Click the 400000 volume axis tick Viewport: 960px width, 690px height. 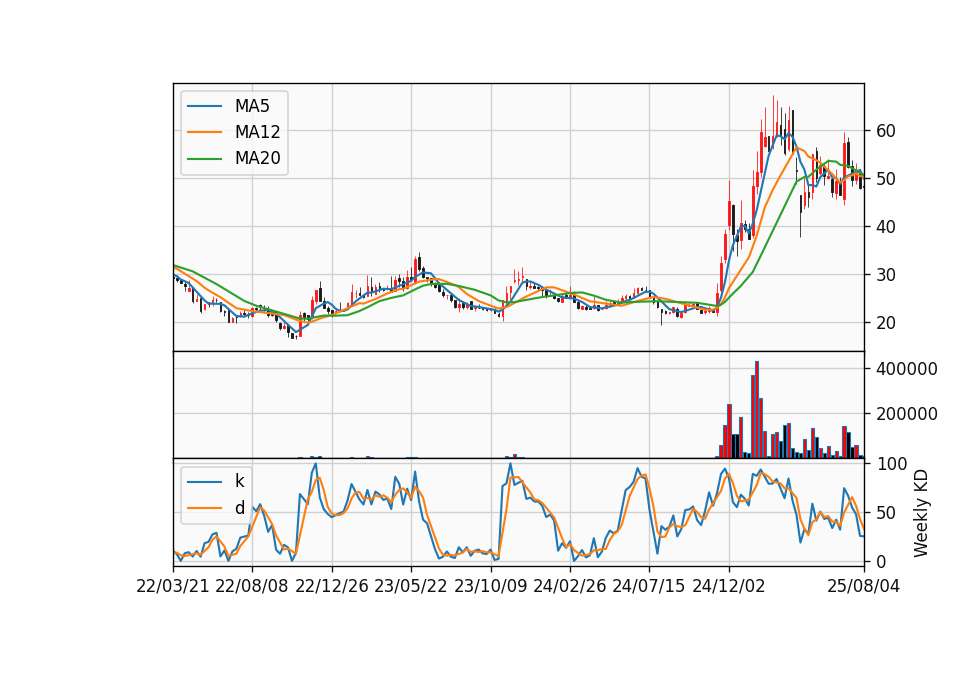click(907, 369)
